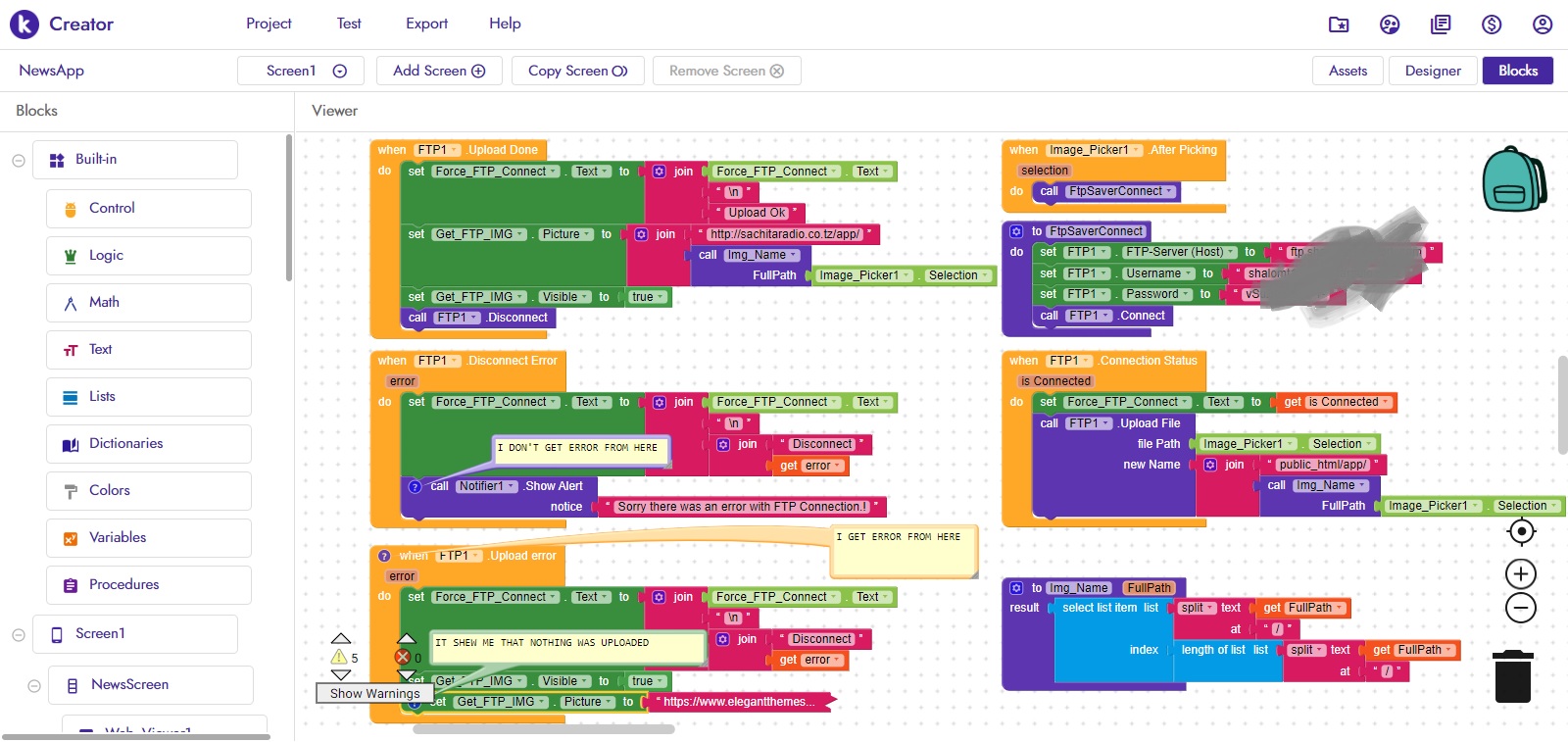
Task: Open the Text blocks category
Action: pyautogui.click(x=149, y=350)
